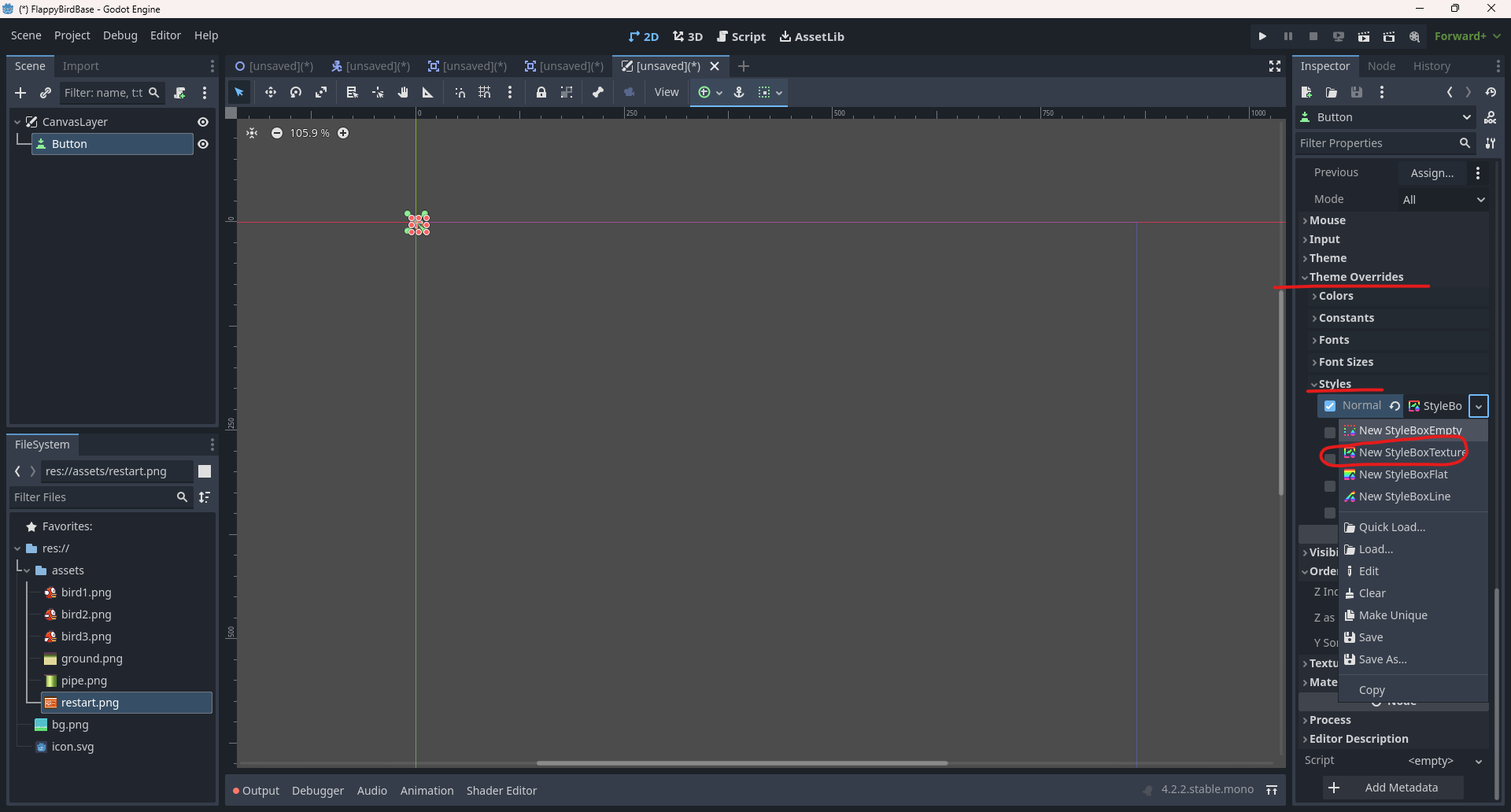
Task: Click the lock selected node icon
Action: point(541,93)
